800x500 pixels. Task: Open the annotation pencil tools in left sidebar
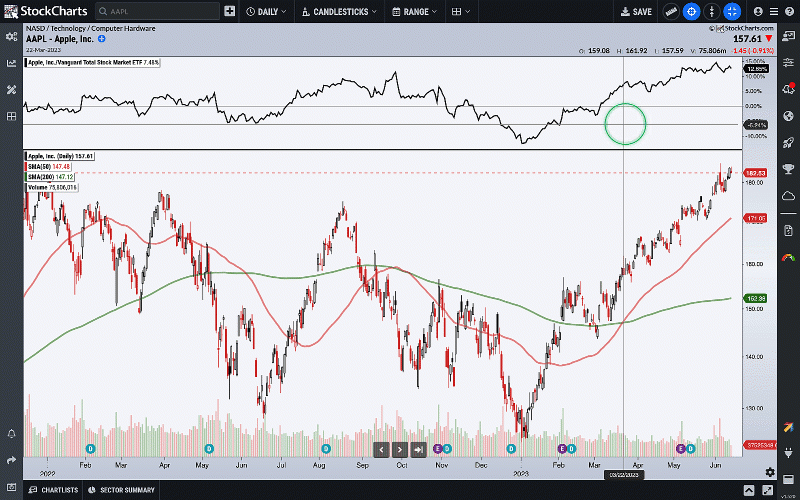11,90
